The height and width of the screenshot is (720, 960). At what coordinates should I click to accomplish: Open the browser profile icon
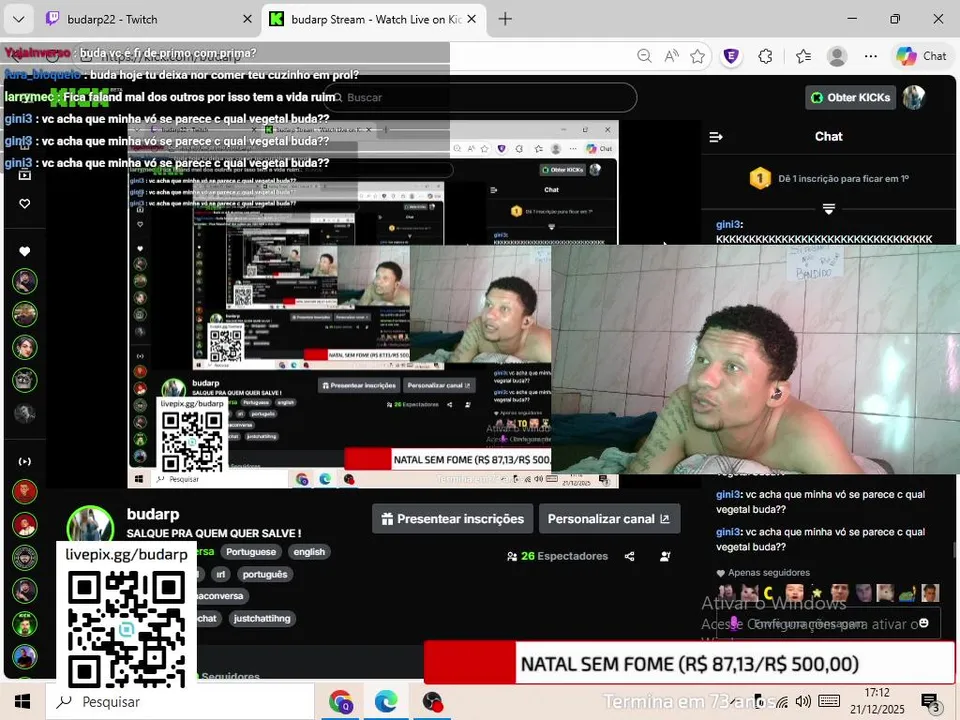(x=837, y=56)
